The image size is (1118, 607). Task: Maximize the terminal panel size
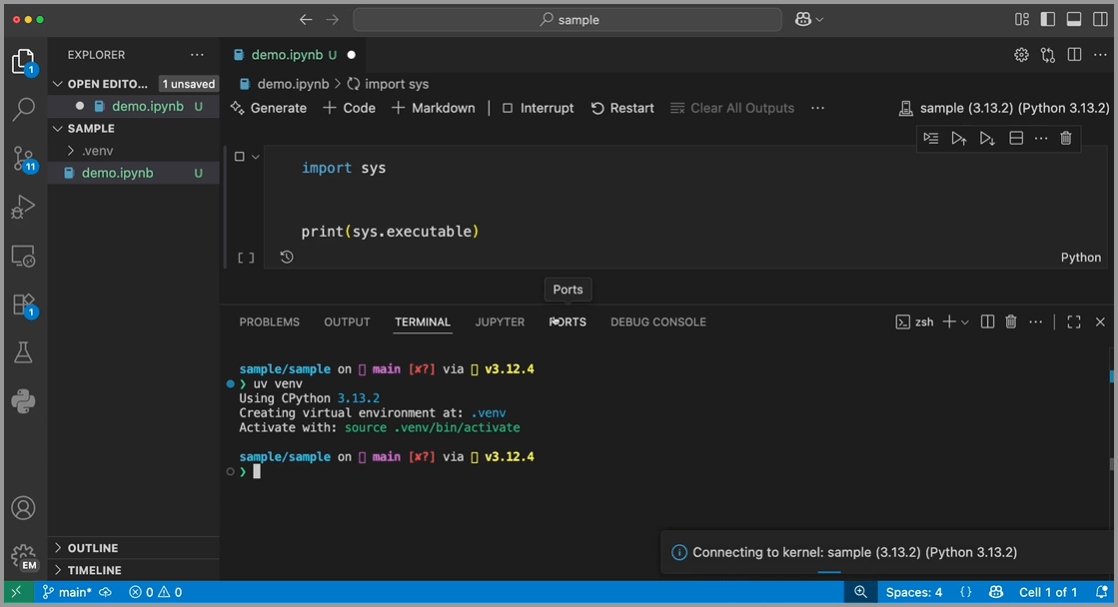(x=1074, y=322)
